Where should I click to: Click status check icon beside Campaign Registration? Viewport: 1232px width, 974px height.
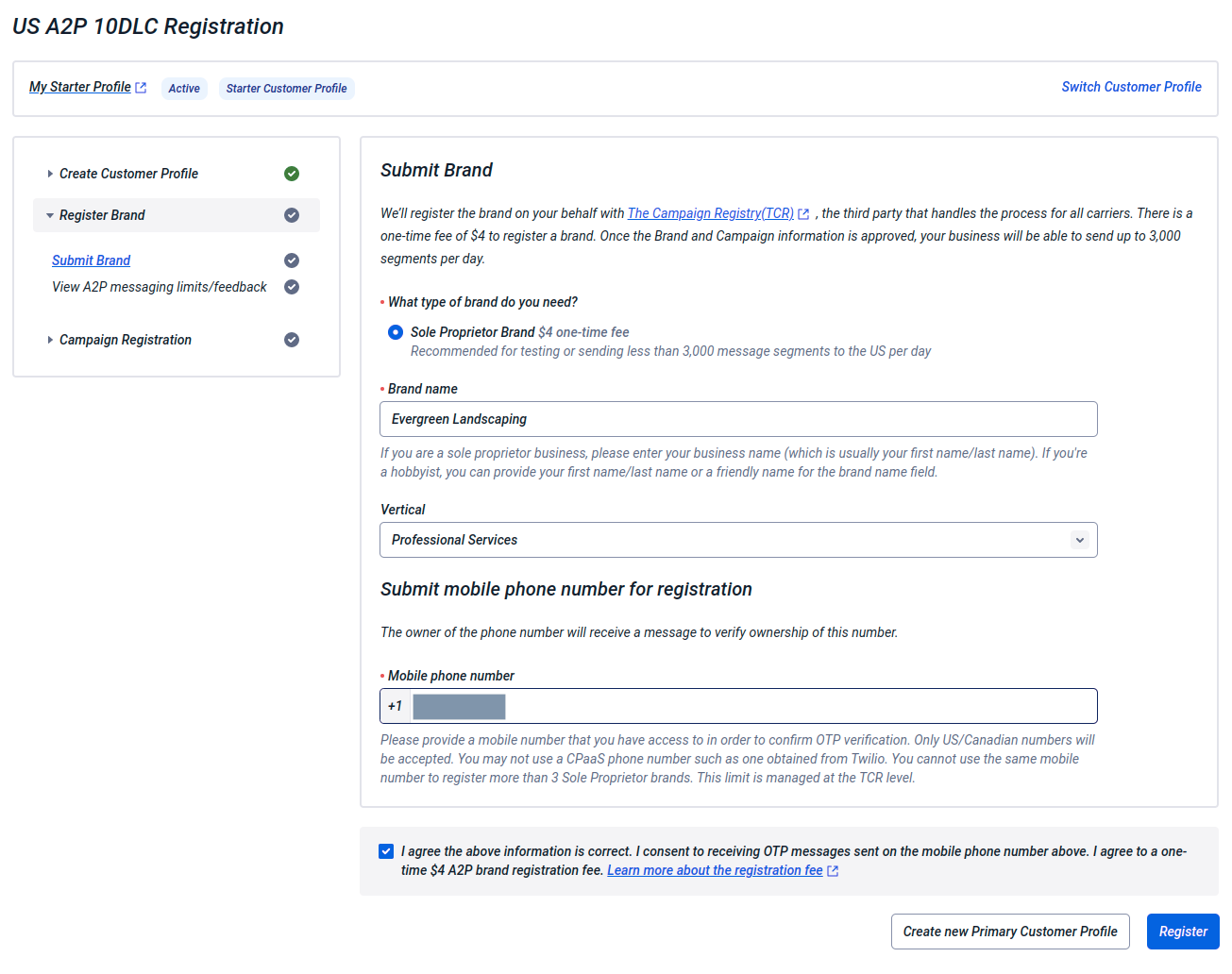[x=292, y=340]
